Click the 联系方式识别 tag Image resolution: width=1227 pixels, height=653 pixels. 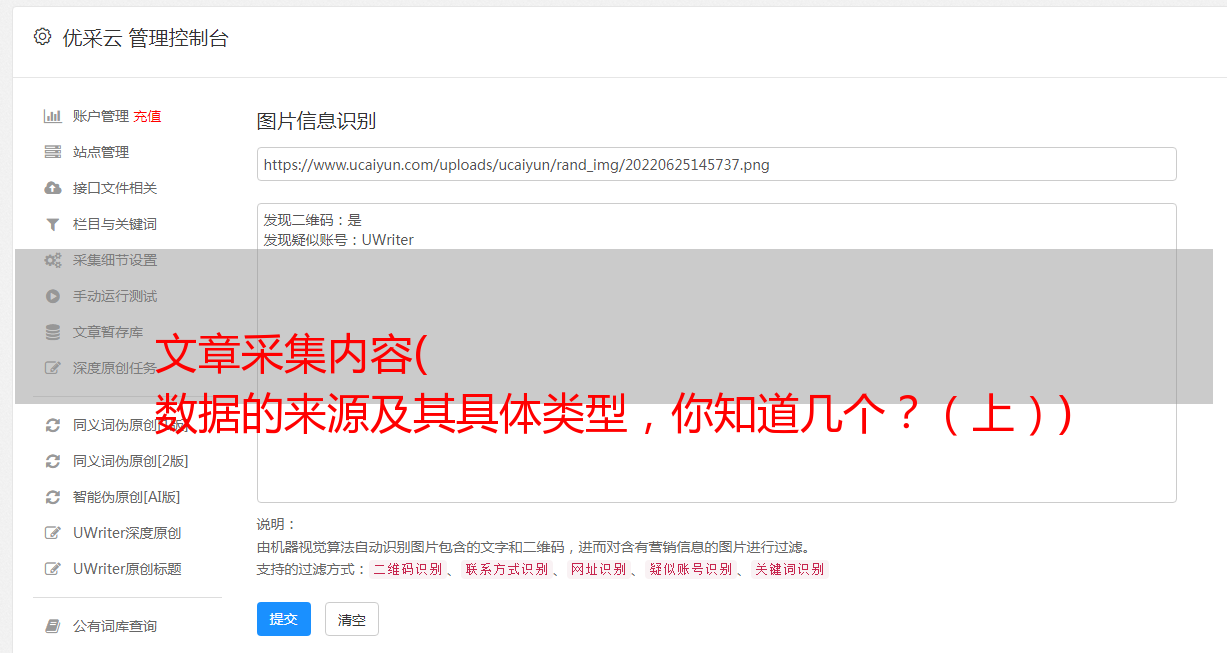click(506, 569)
